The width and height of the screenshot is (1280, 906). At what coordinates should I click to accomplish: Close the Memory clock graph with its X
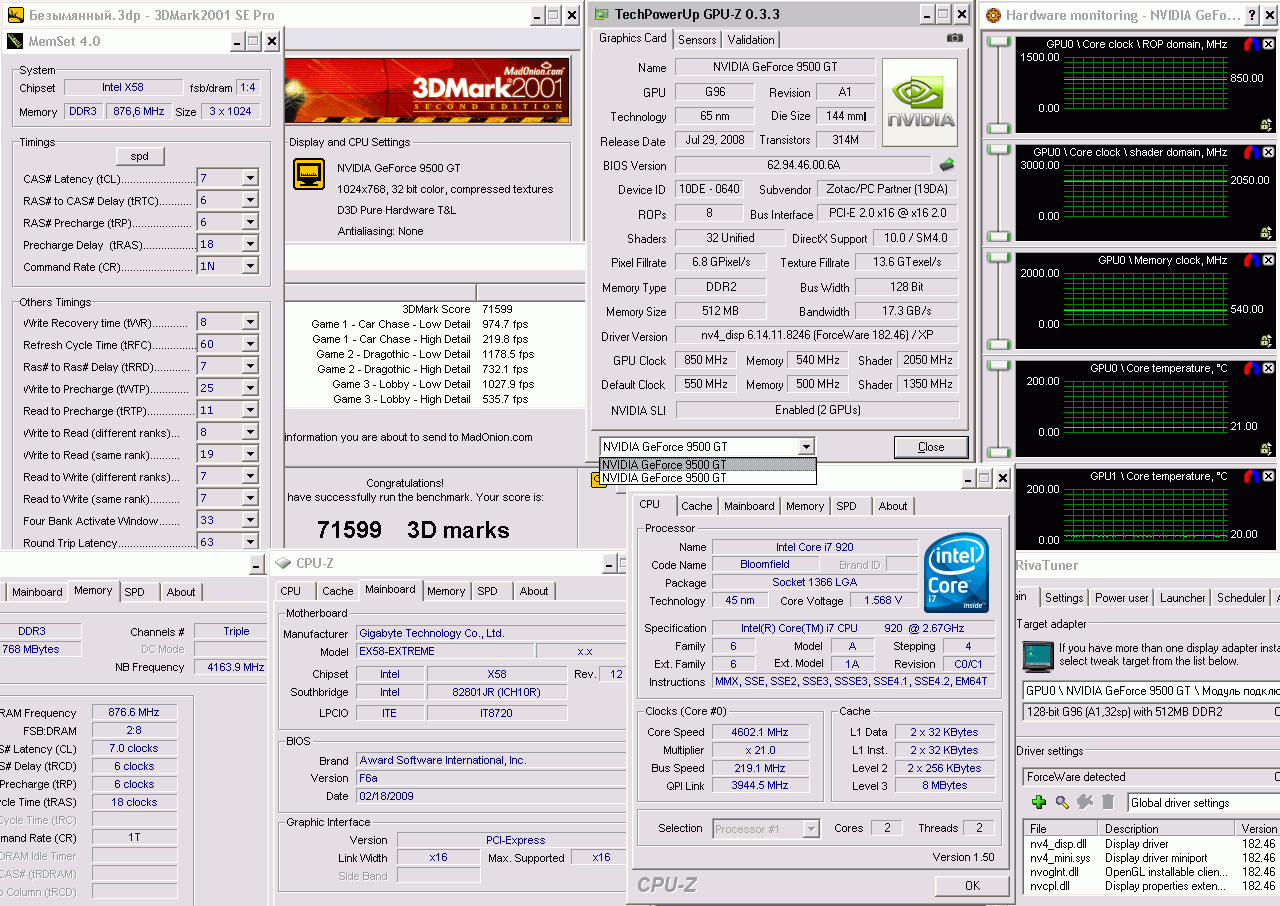pyautogui.click(x=1269, y=260)
